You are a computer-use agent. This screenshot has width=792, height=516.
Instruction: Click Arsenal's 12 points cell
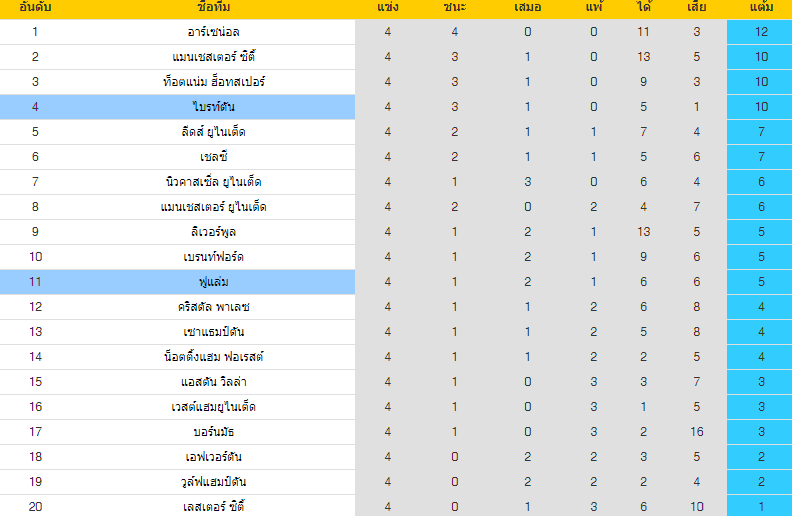point(760,32)
